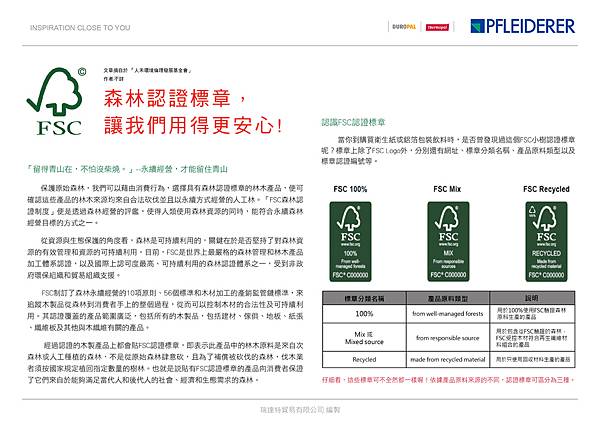Click the footer text '瑞捷特貿易有限公司 編製'
This screenshot has width=600, height=425.
[300, 410]
